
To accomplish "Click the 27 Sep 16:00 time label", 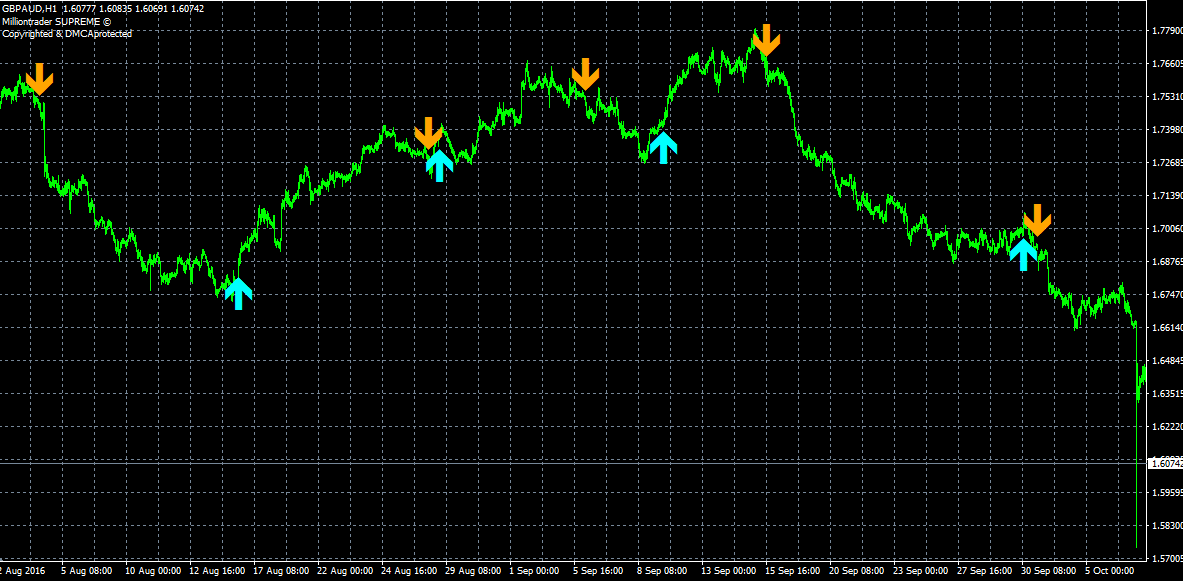I will (987, 571).
